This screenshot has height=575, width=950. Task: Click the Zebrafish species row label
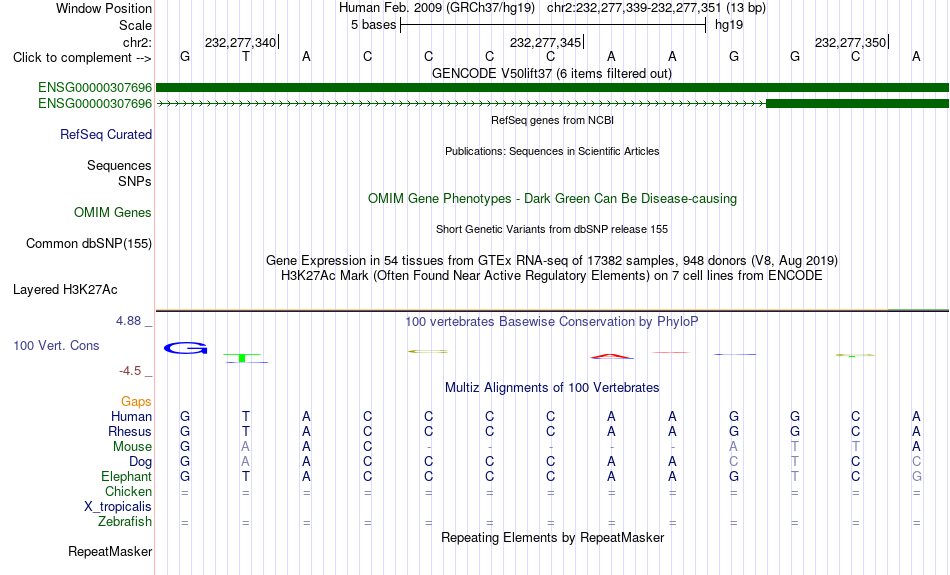point(125,522)
